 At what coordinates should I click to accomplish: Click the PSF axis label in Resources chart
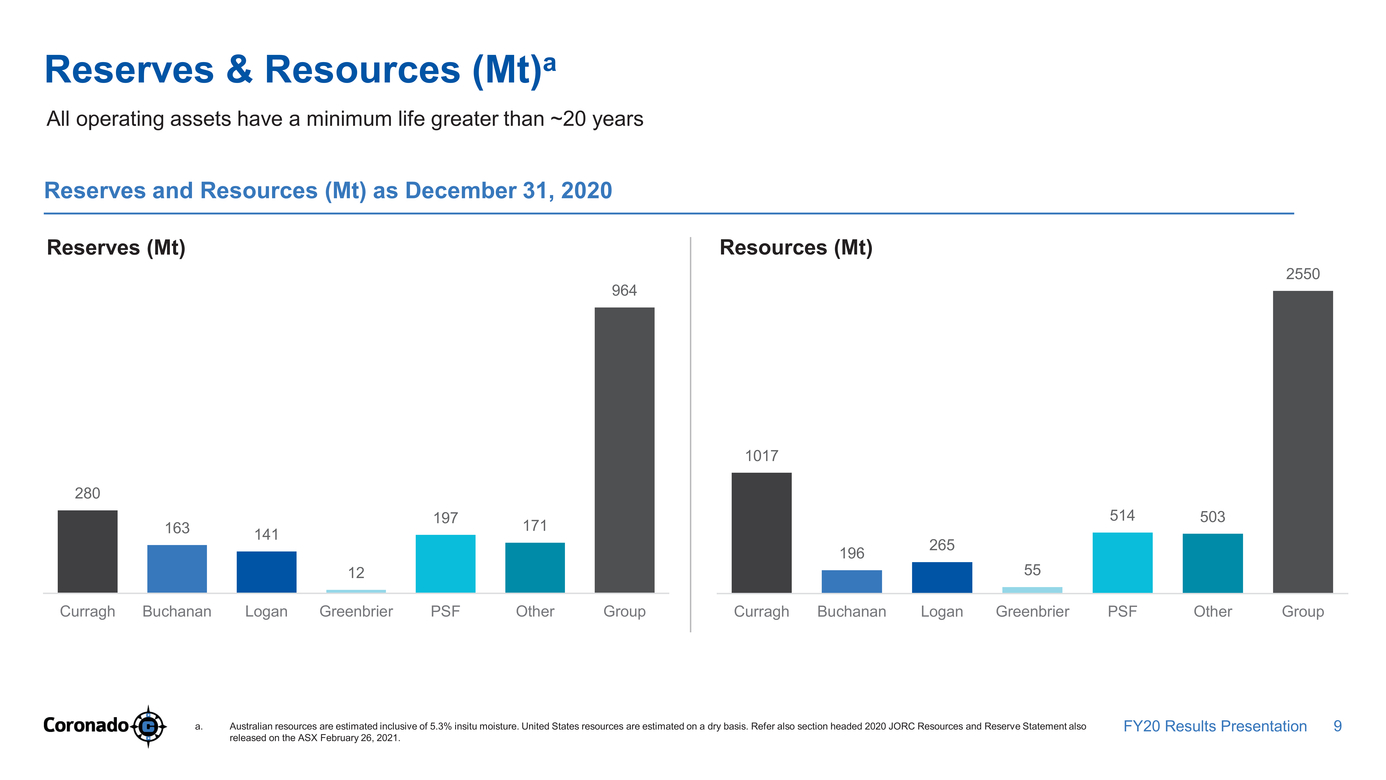point(1122,611)
